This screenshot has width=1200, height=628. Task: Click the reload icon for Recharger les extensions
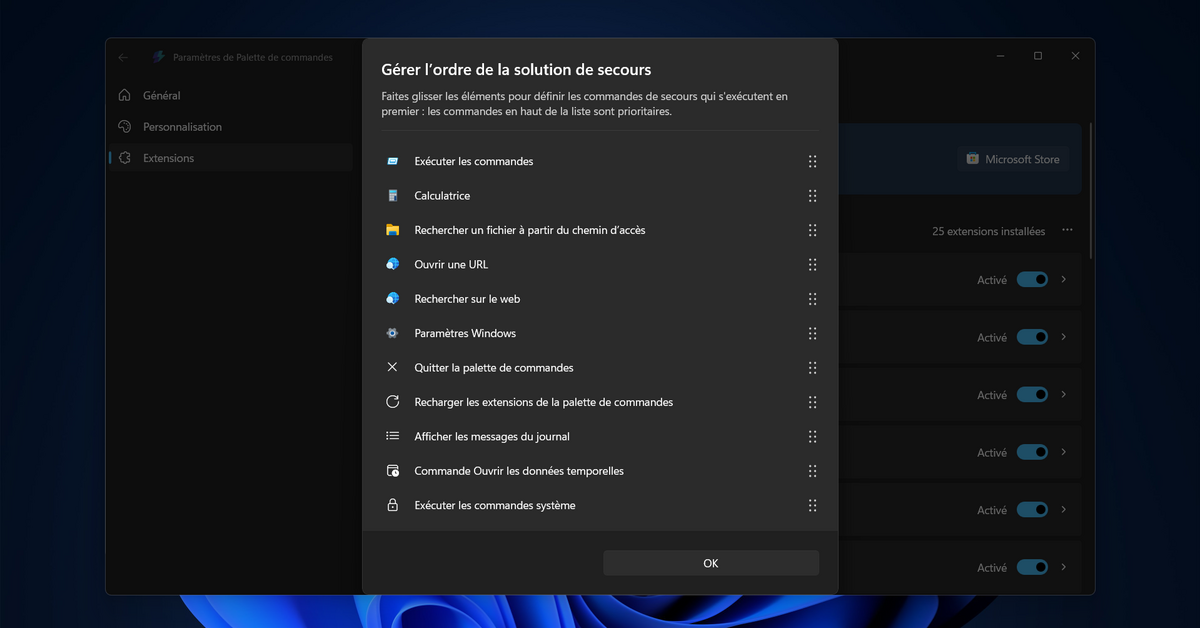point(393,402)
